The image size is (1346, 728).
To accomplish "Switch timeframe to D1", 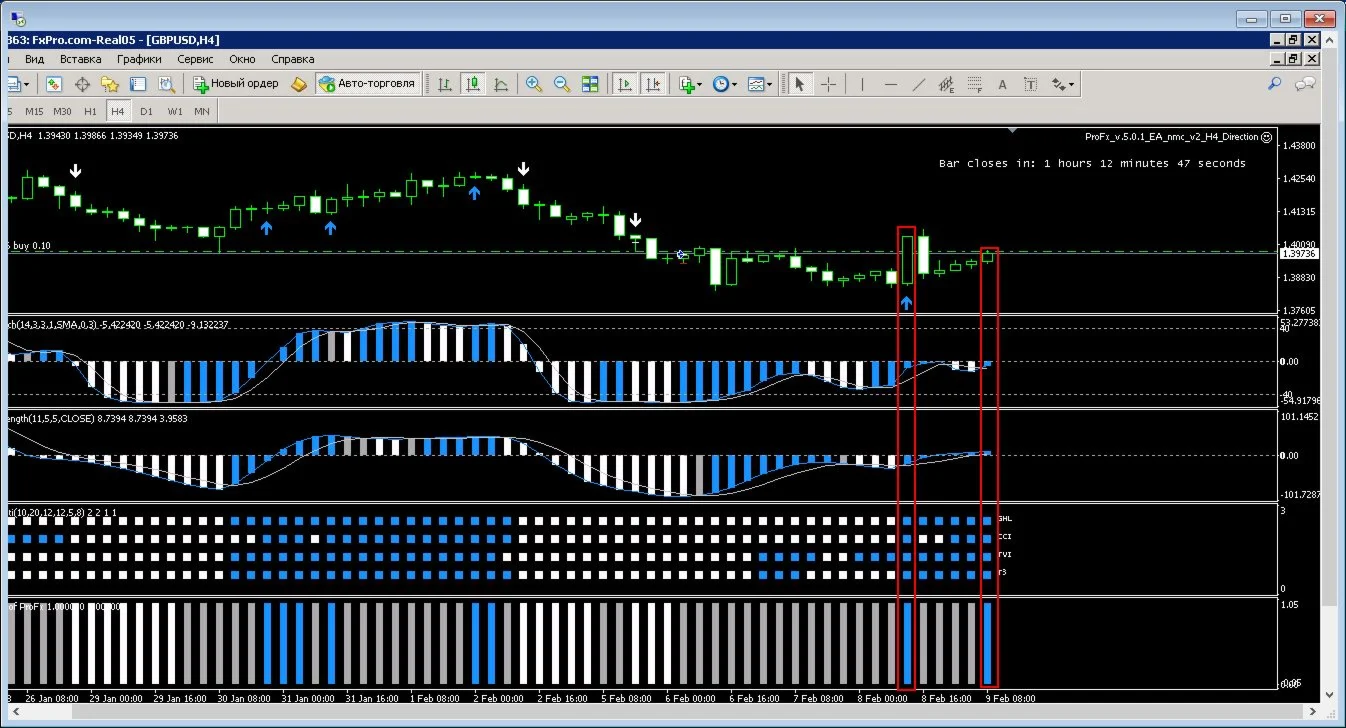I will 147,111.
